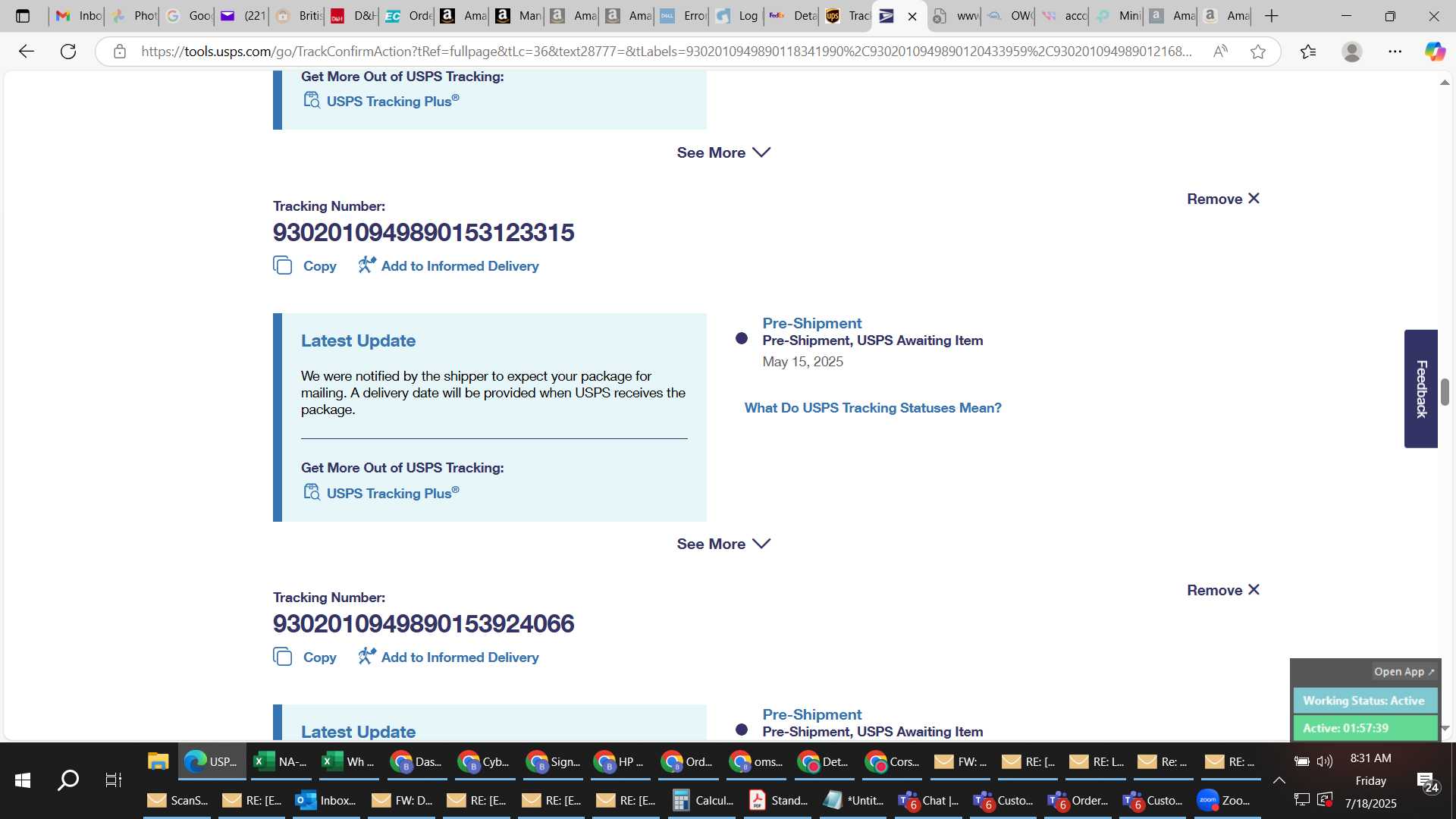This screenshot has width=1456, height=819.
Task: Open Windows Start menu
Action: (23, 780)
